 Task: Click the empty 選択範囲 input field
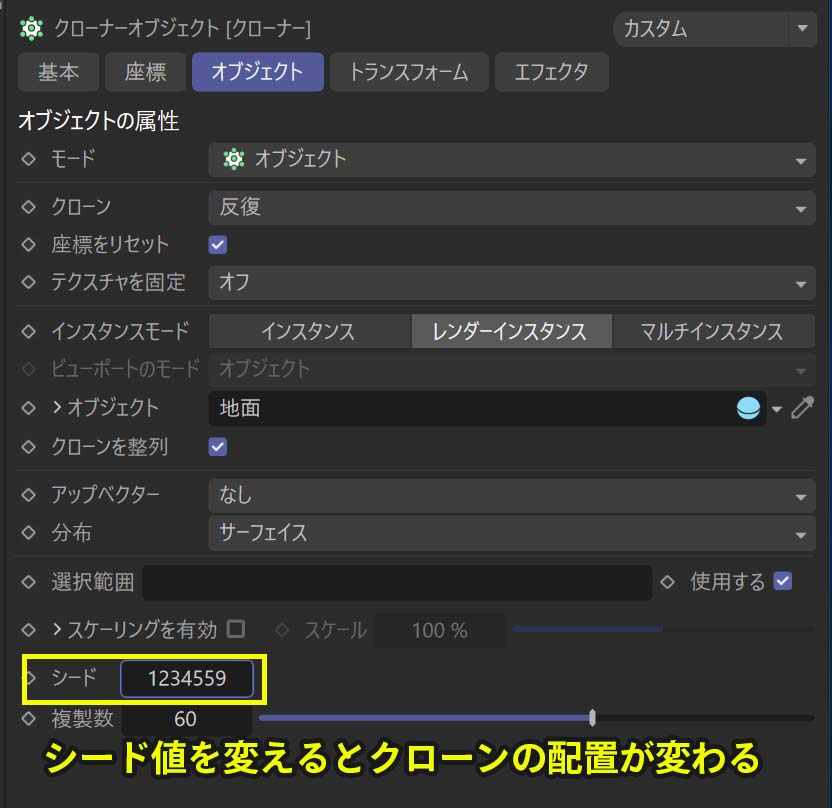click(x=397, y=583)
